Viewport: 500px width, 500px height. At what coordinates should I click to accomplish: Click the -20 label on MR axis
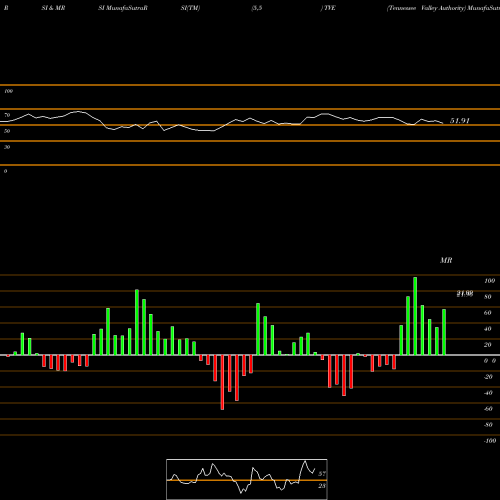tap(488, 377)
